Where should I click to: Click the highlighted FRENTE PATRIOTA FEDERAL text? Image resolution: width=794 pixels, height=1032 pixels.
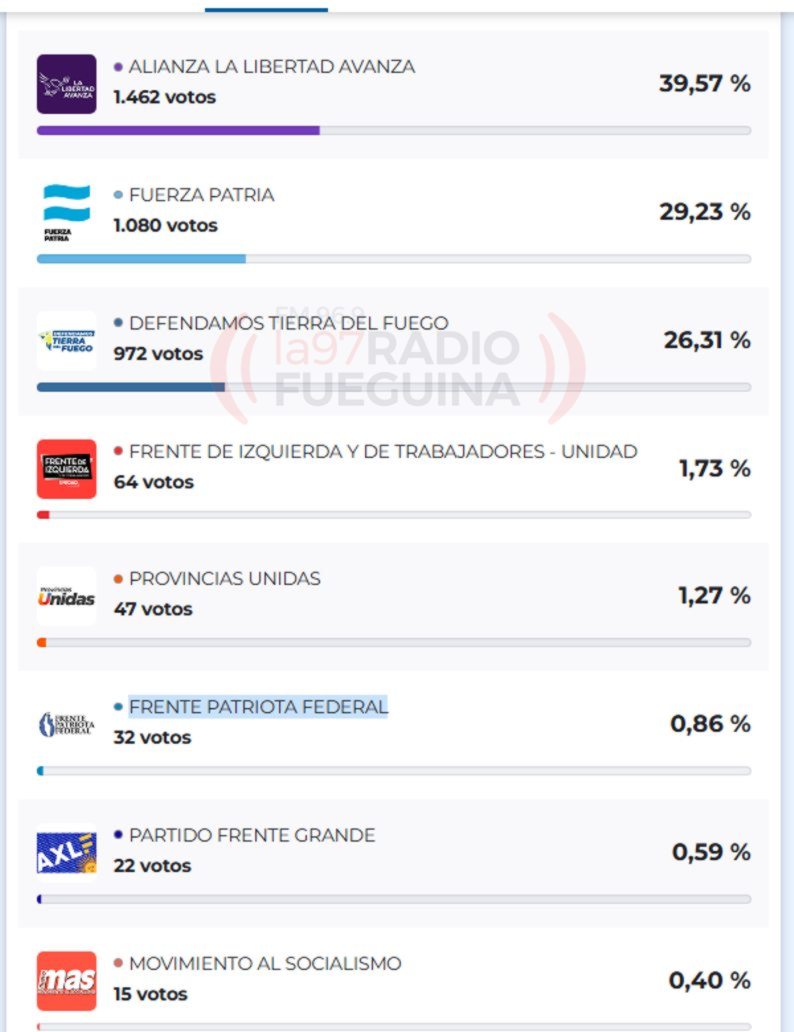tap(258, 707)
